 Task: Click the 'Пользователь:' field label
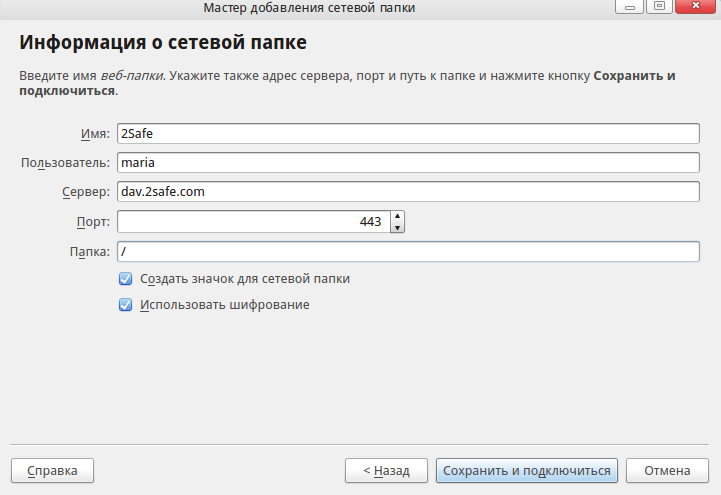pyautogui.click(x=65, y=163)
